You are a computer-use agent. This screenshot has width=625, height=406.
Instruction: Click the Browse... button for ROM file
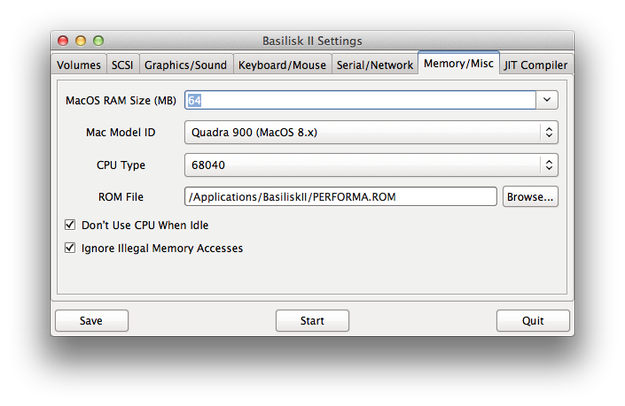pyautogui.click(x=530, y=197)
